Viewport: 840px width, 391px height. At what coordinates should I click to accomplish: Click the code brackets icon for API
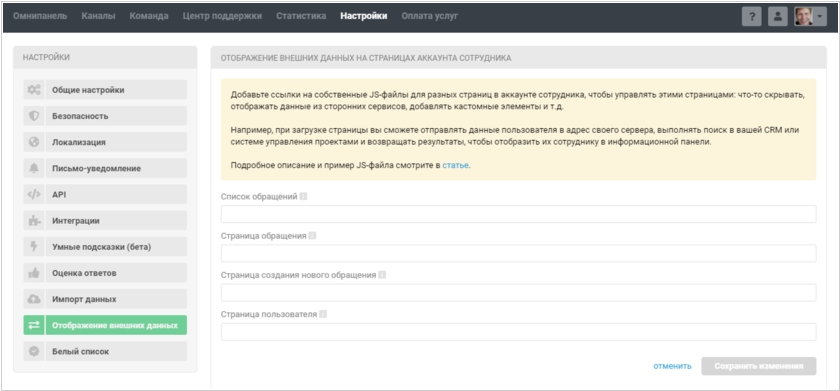pyautogui.click(x=34, y=194)
